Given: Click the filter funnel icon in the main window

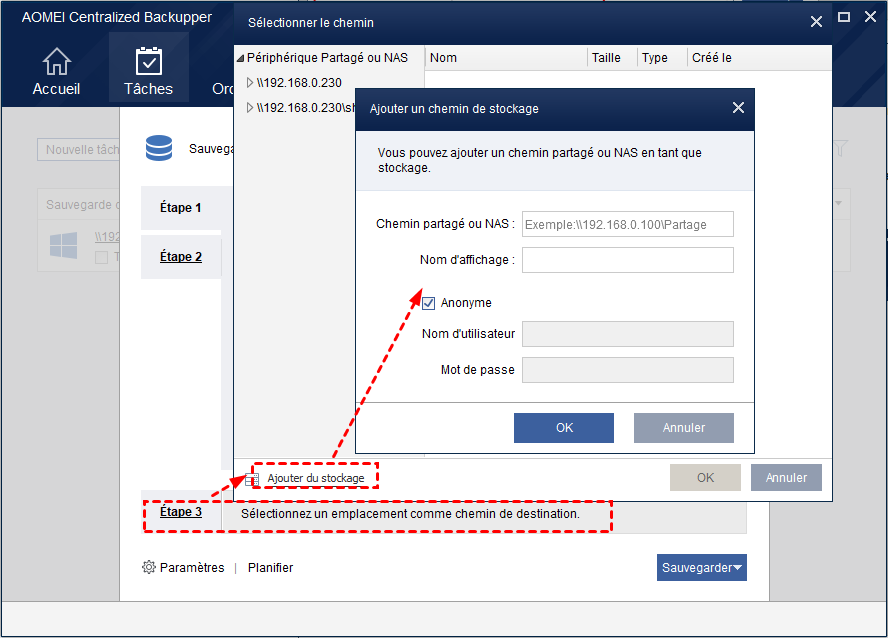Looking at the screenshot, I should [840, 148].
